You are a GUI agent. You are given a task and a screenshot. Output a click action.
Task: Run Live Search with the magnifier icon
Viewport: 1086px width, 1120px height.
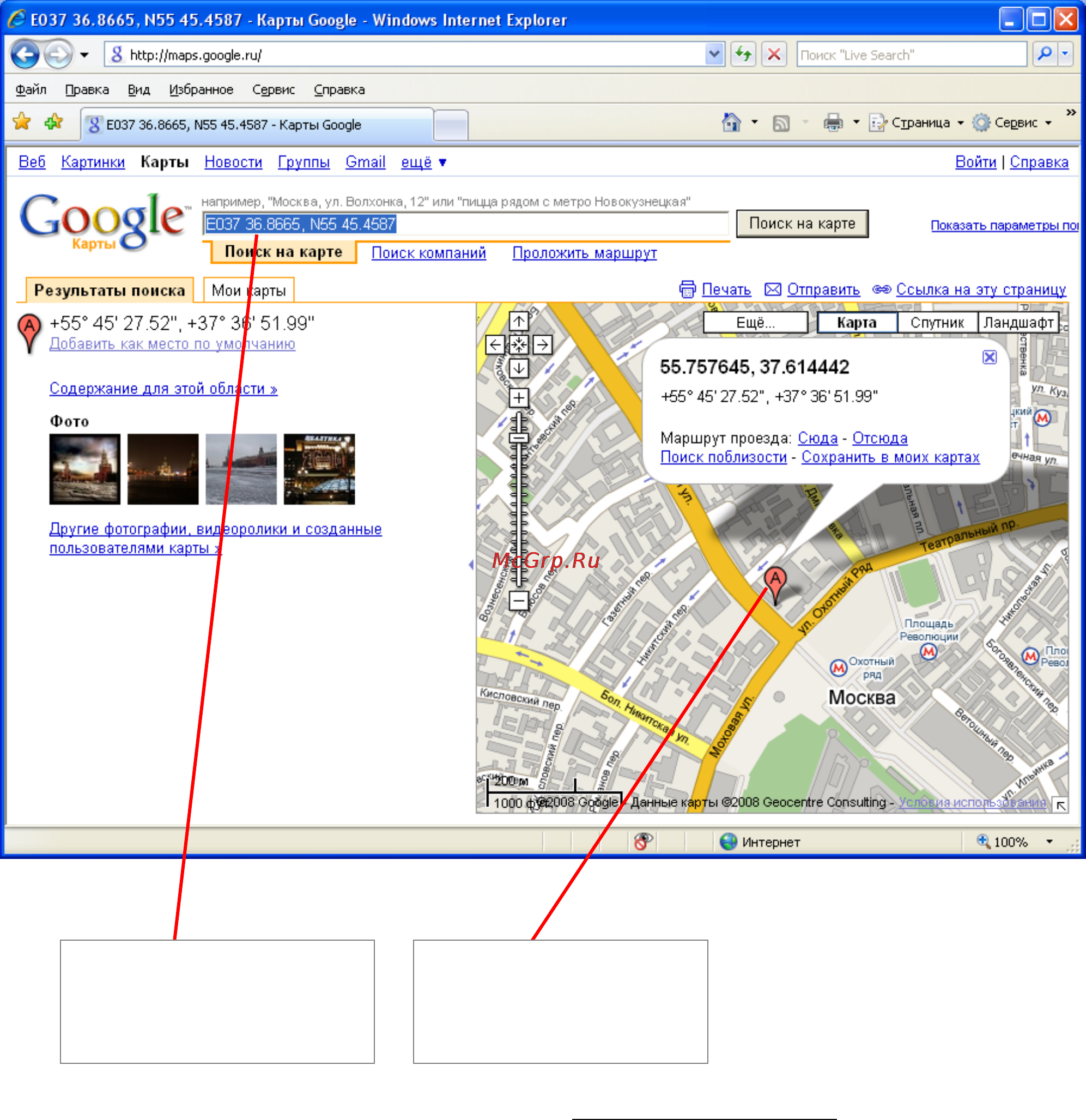click(1045, 55)
